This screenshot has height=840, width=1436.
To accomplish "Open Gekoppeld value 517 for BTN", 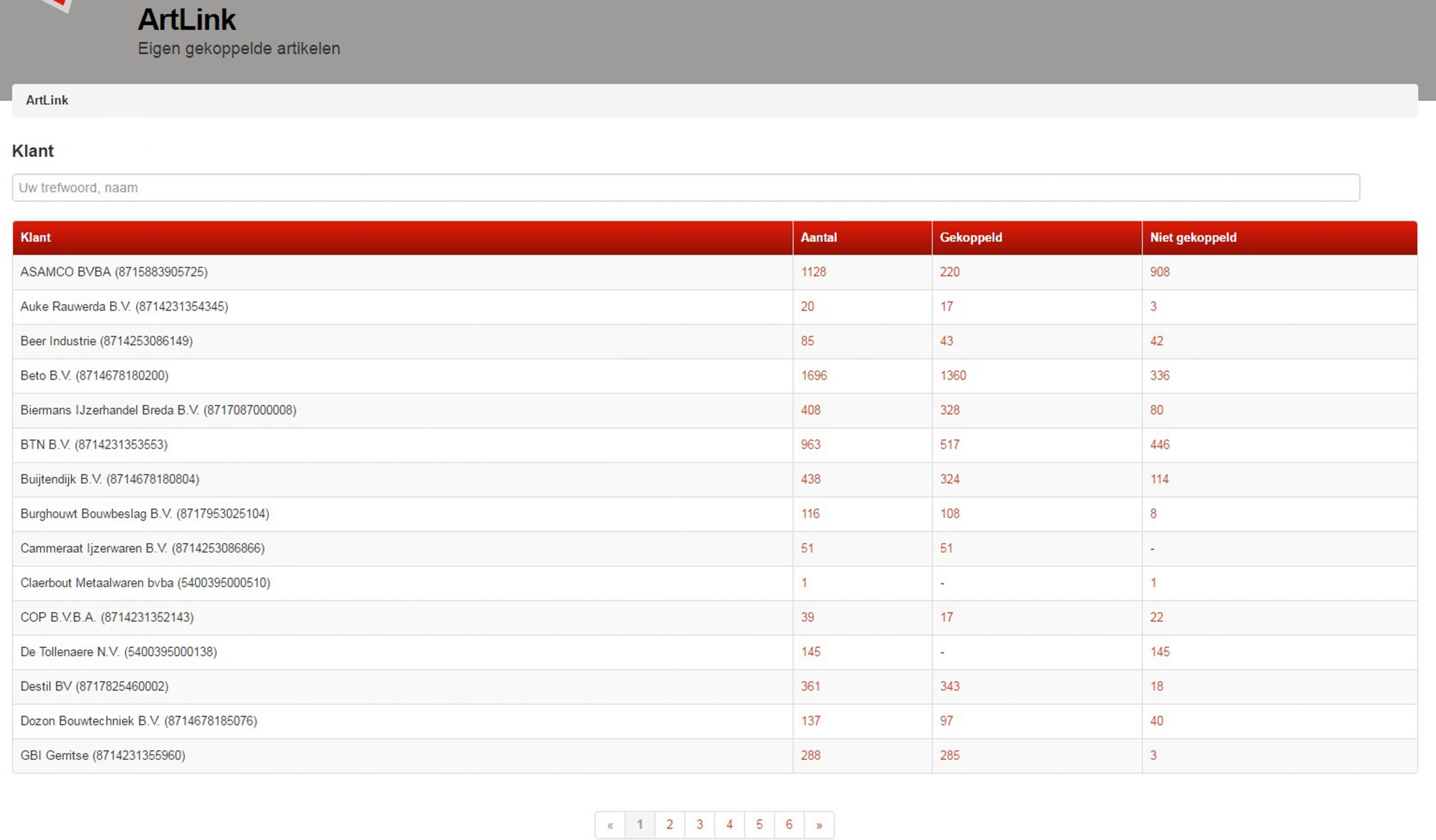I will (949, 445).
